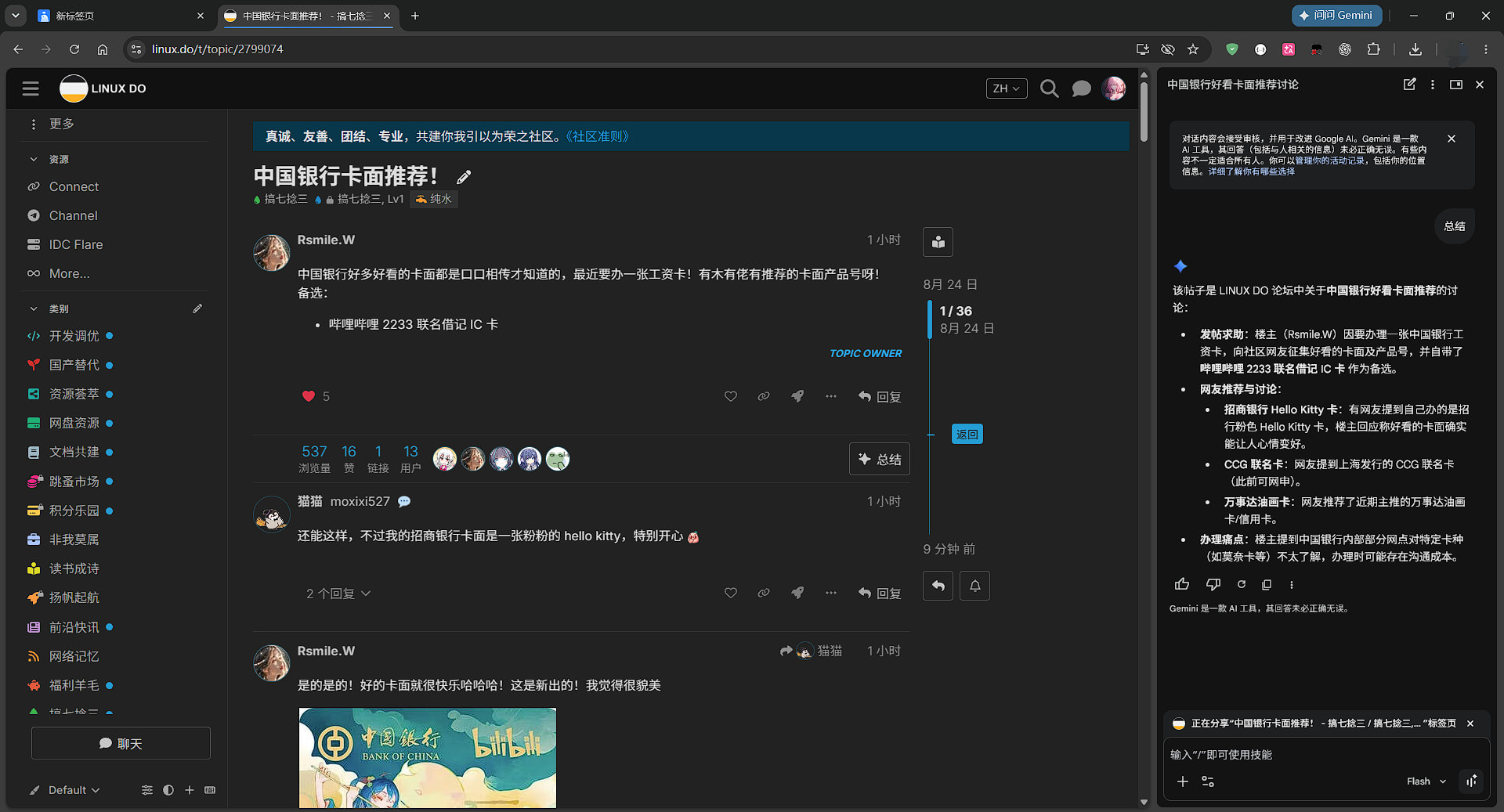
Task: Click the forum page vertical scrollbar
Action: coord(1144,111)
